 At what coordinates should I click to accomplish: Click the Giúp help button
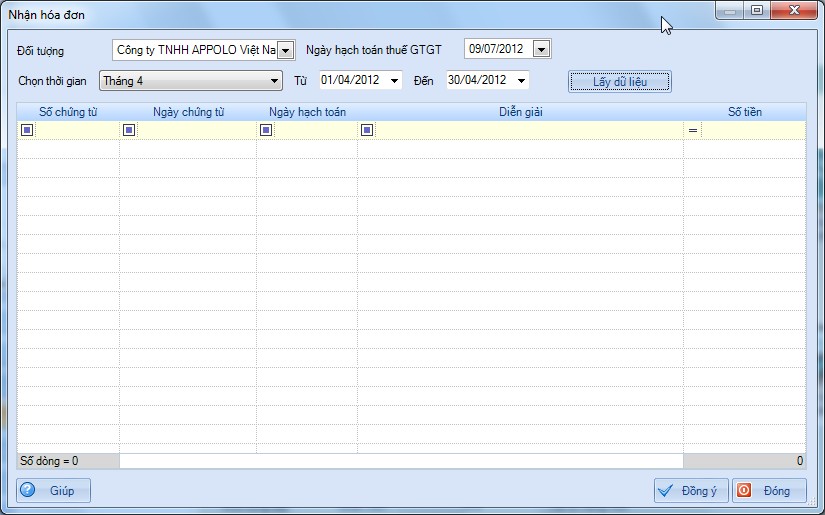pos(54,491)
